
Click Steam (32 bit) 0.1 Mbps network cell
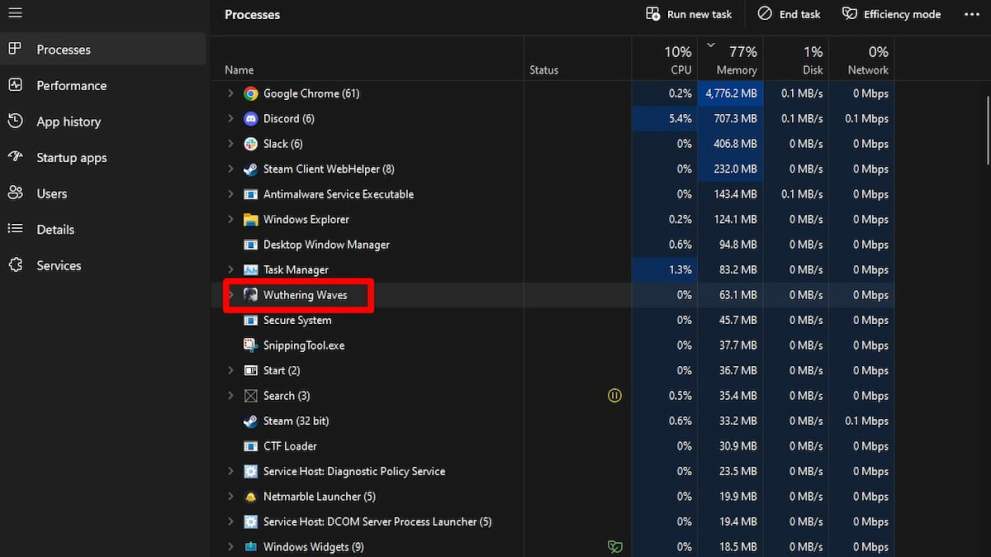pos(861,421)
